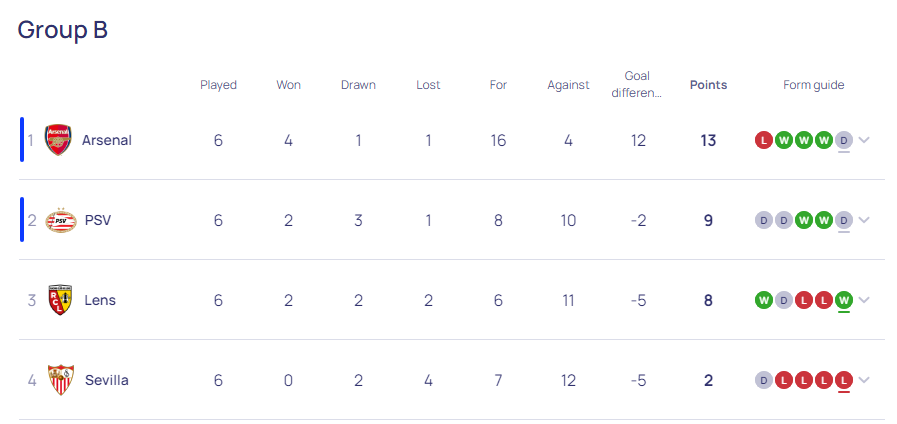Expand Lens's form guide chevron
The height and width of the screenshot is (424, 897).
click(864, 300)
